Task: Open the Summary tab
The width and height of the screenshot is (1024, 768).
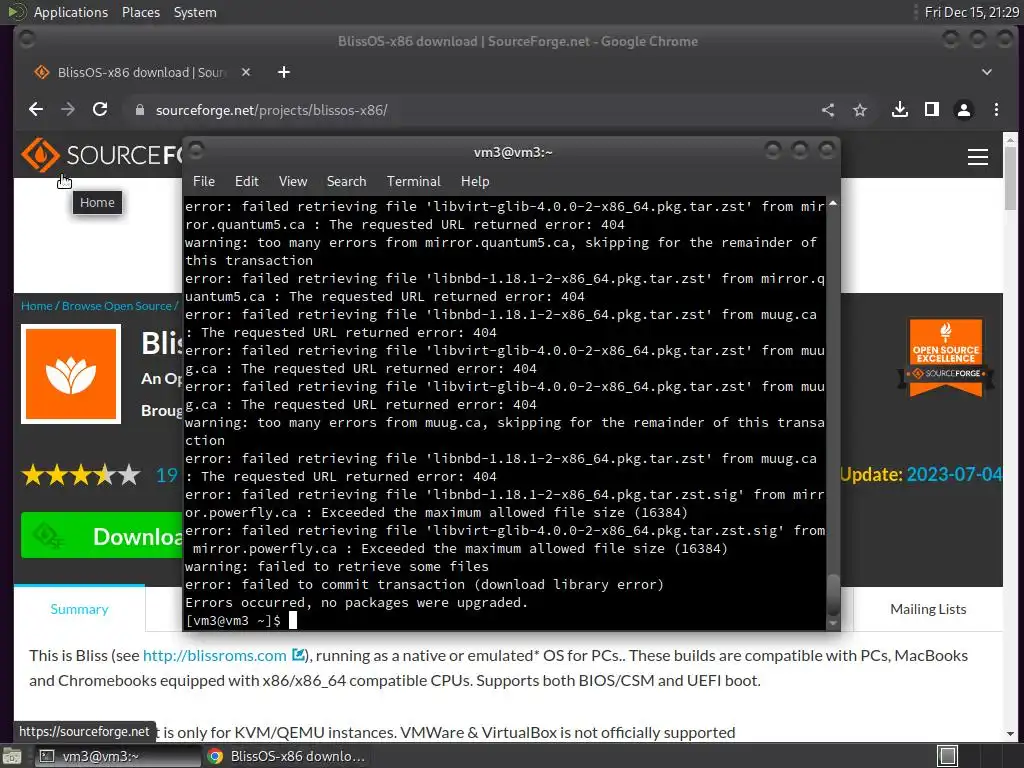Action: [x=80, y=609]
